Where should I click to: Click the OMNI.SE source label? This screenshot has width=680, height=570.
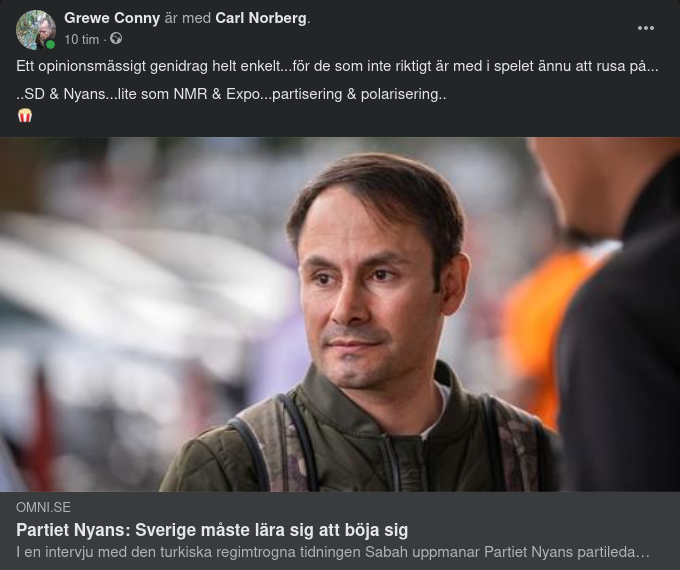coord(43,507)
